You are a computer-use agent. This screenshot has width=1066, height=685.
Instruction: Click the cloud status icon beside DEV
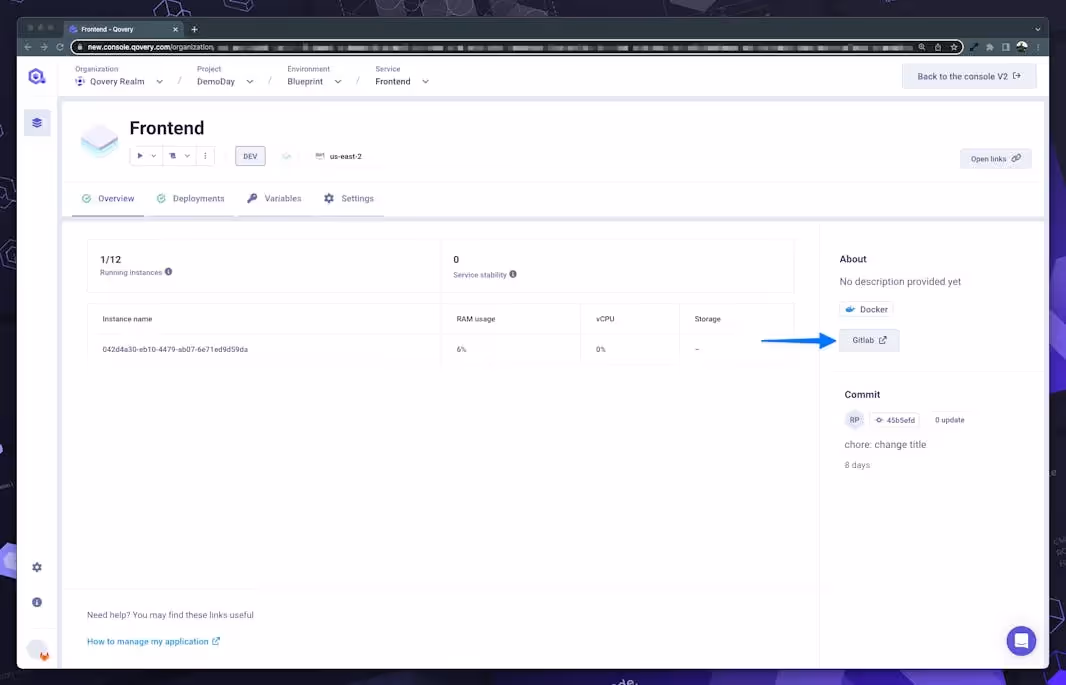[x=286, y=156]
